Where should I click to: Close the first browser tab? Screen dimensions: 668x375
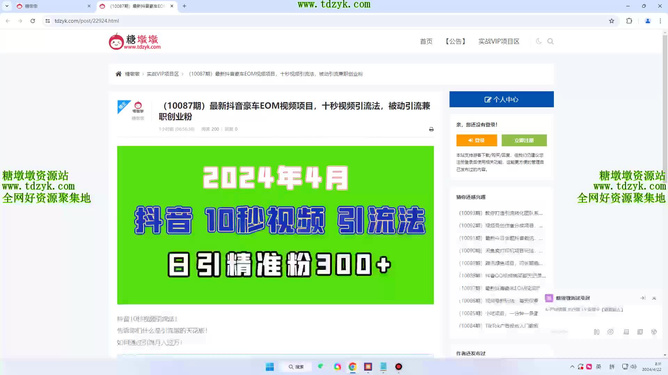click(89, 6)
